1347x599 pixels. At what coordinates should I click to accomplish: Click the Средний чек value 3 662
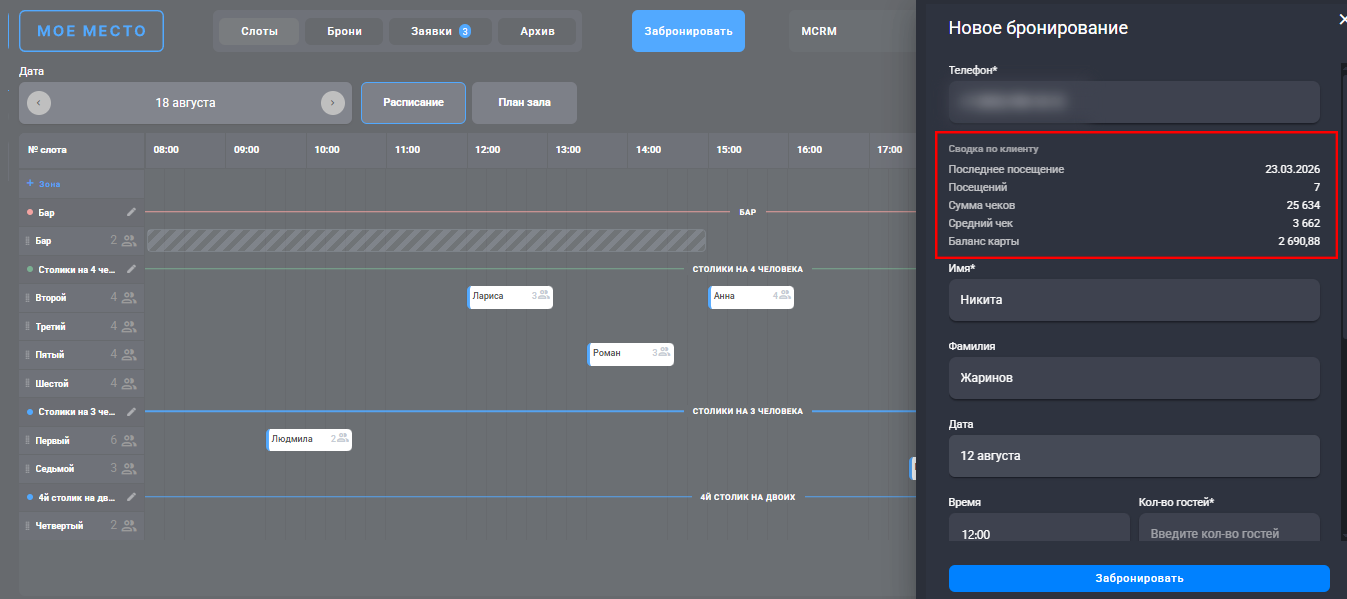click(1306, 223)
